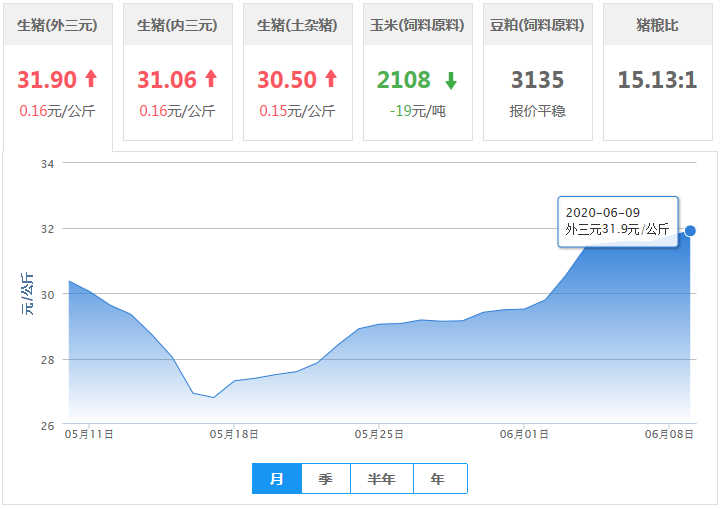The image size is (720, 509).
Task: Select the 豆粕(饲料原料) tab
Action: pos(537,25)
